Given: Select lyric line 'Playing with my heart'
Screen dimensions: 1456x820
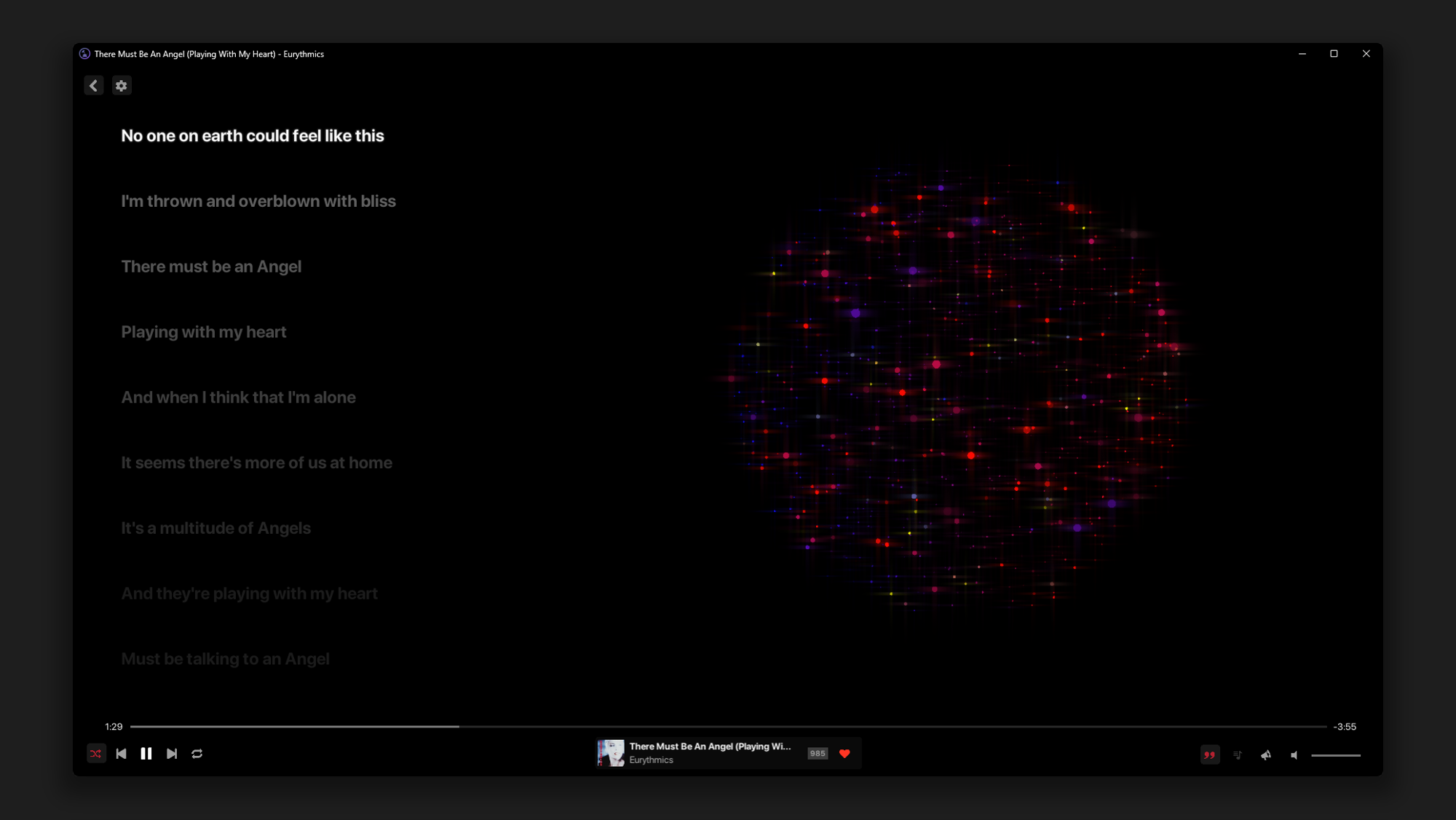Looking at the screenshot, I should tap(204, 332).
